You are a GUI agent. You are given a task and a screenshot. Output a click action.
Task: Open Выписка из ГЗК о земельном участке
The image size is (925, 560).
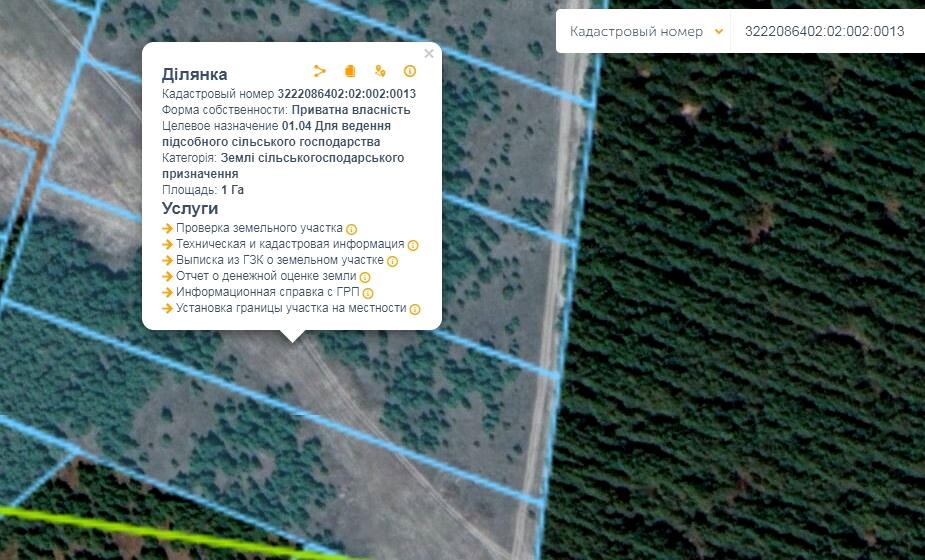click(279, 260)
